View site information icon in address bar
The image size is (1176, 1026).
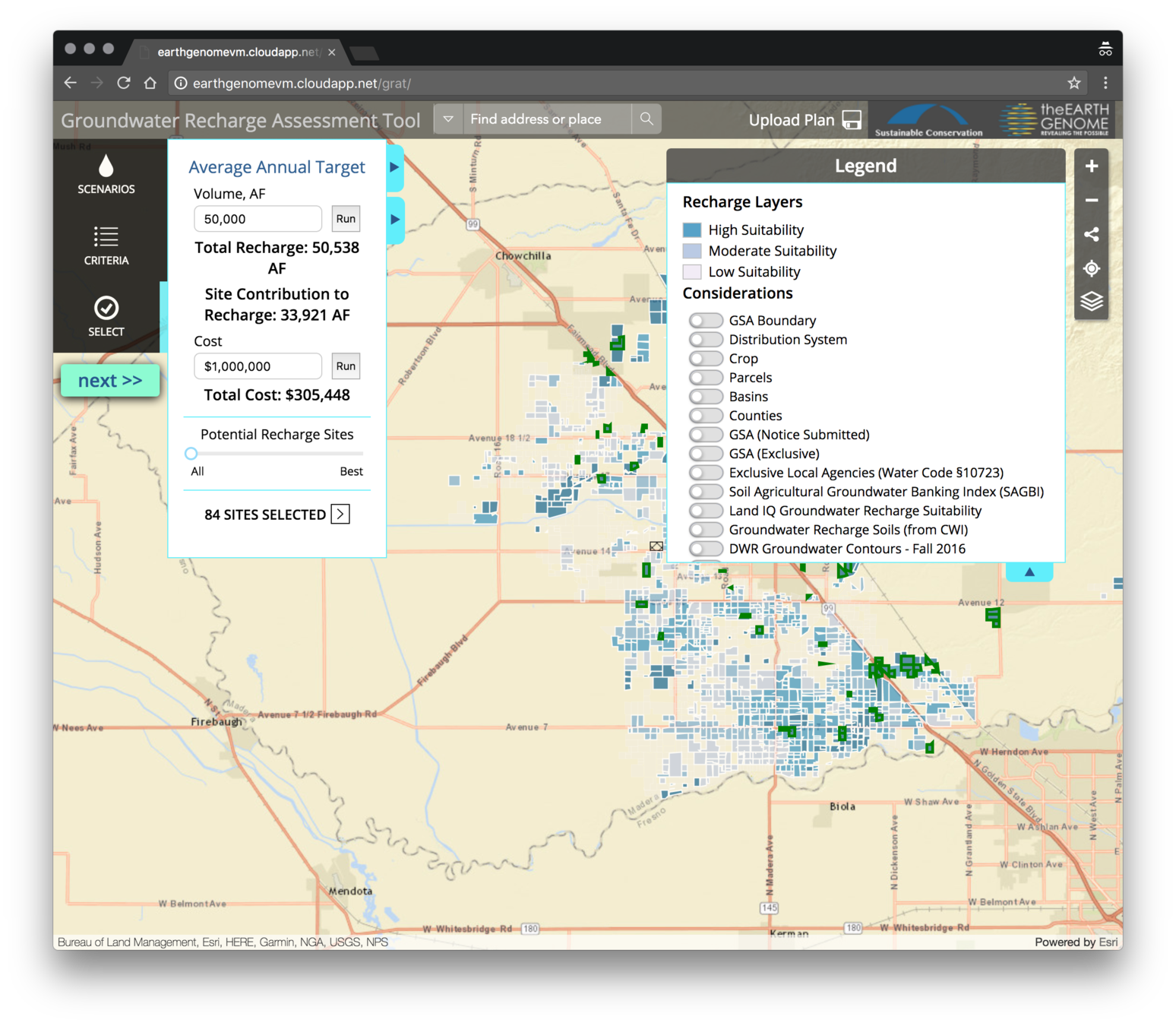point(181,83)
